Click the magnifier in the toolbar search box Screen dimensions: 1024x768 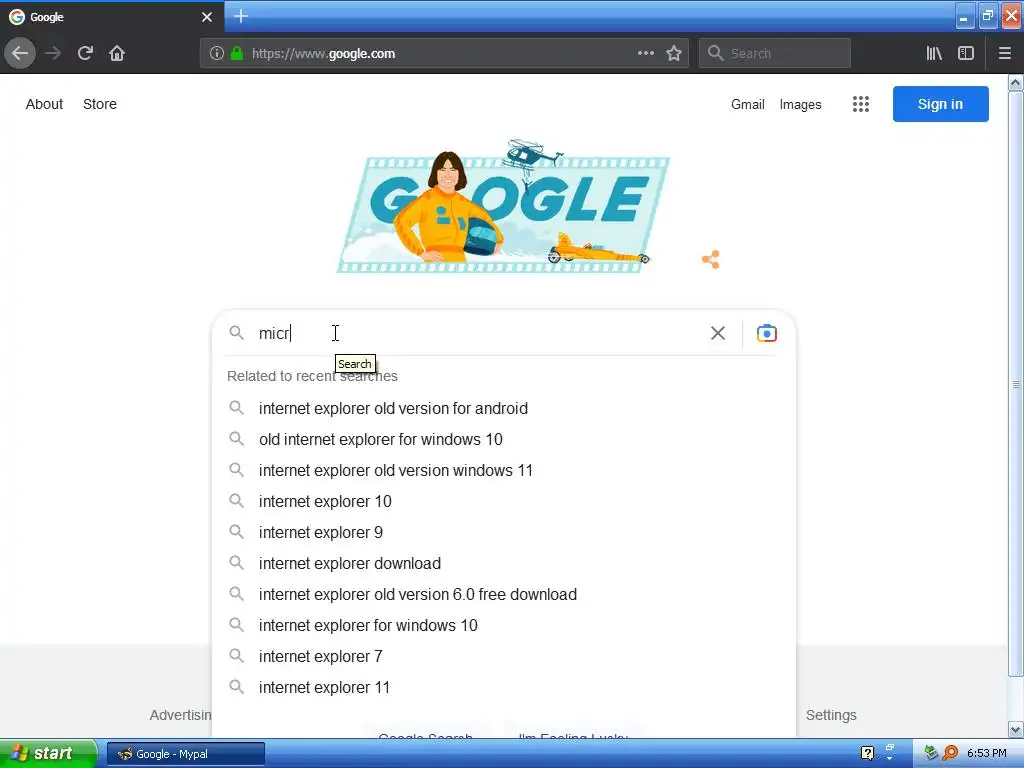click(x=716, y=53)
